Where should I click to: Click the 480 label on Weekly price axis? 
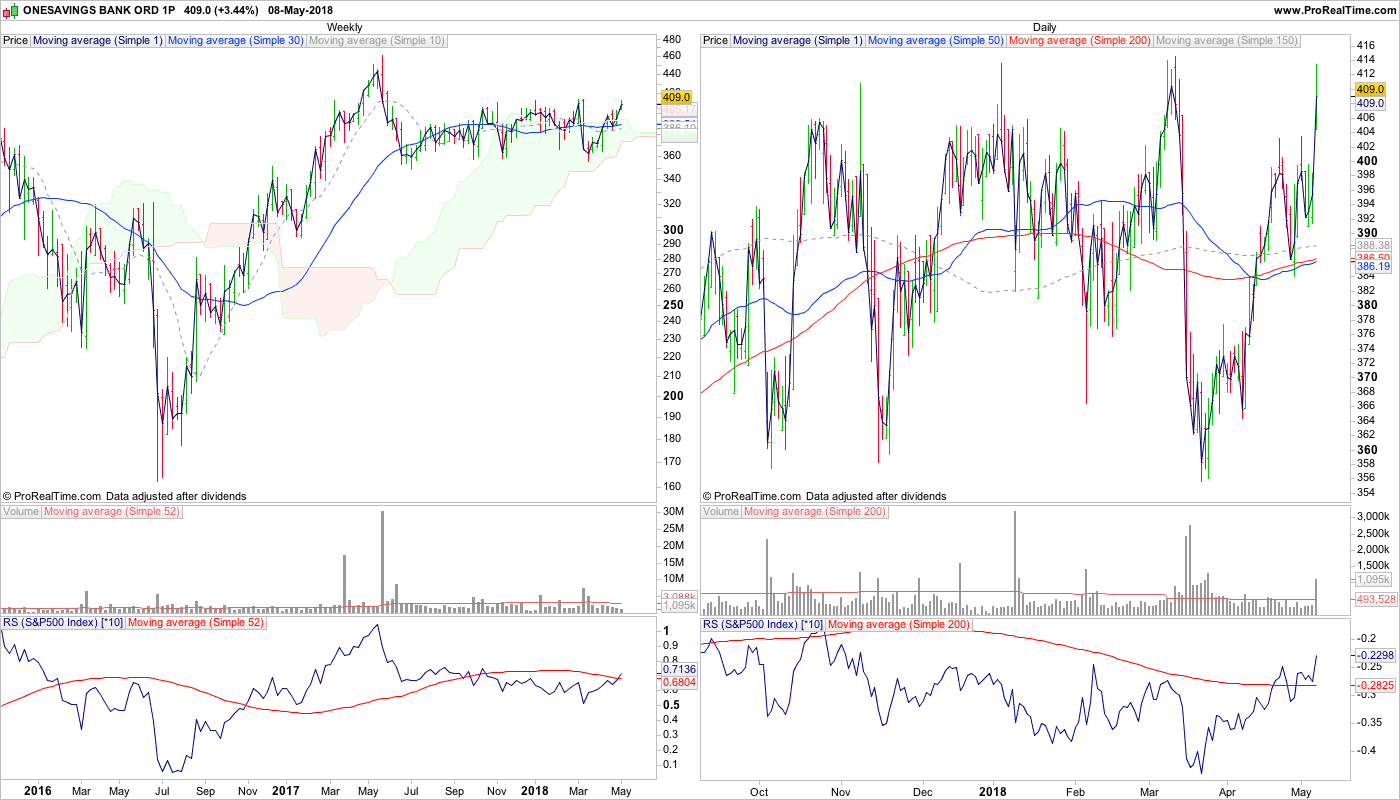click(672, 40)
